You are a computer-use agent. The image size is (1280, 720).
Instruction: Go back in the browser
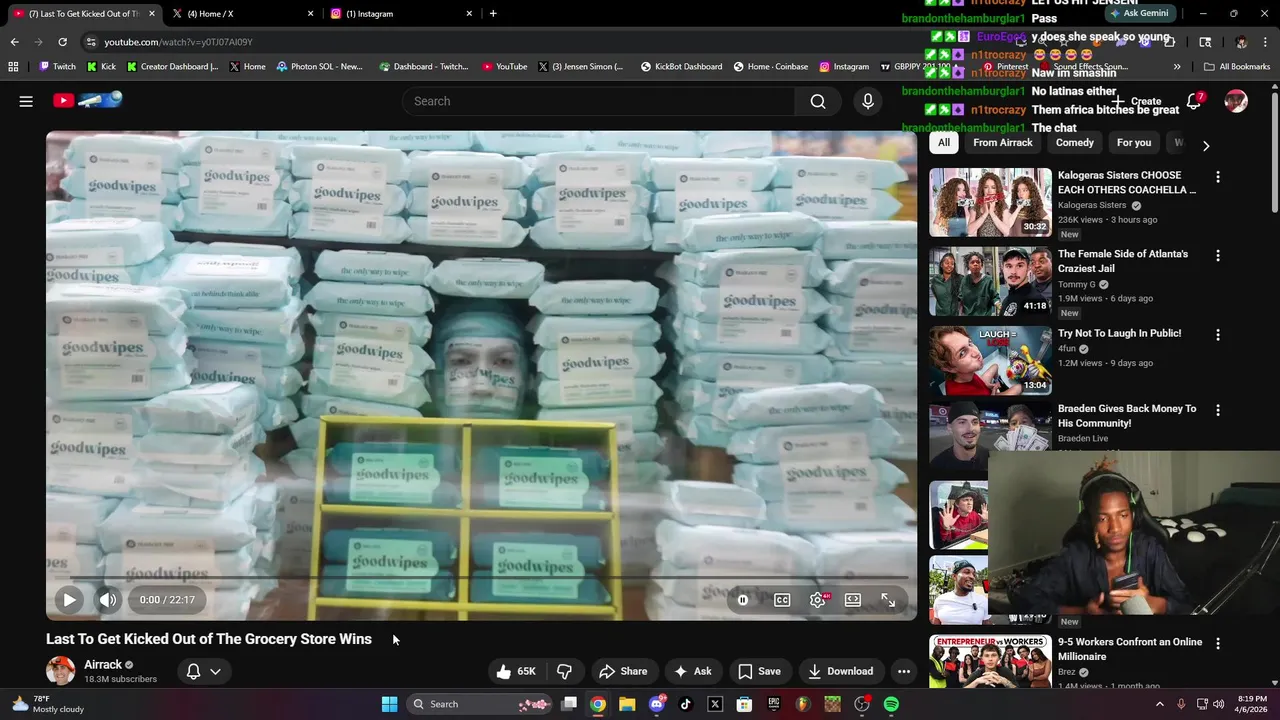click(14, 42)
